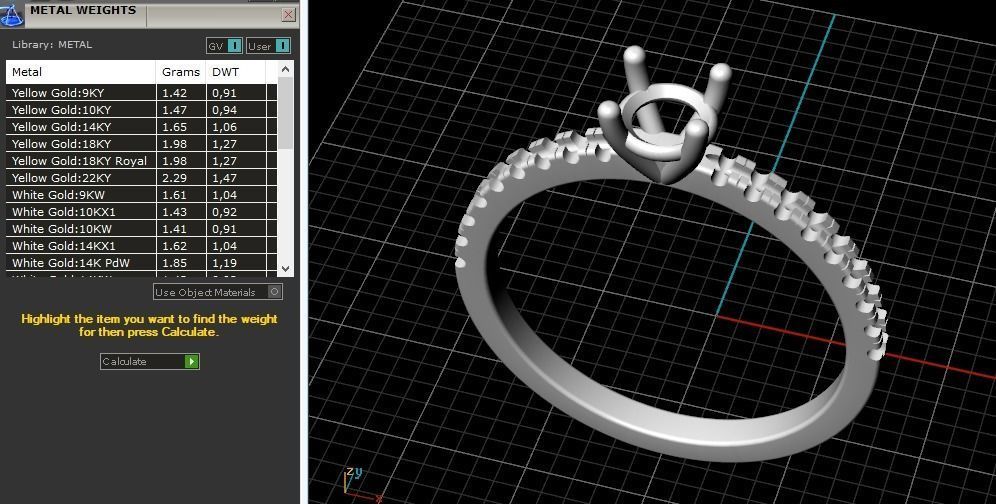The width and height of the screenshot is (996, 504).
Task: Click the Metal Weights panel logo icon
Action: (x=11, y=13)
